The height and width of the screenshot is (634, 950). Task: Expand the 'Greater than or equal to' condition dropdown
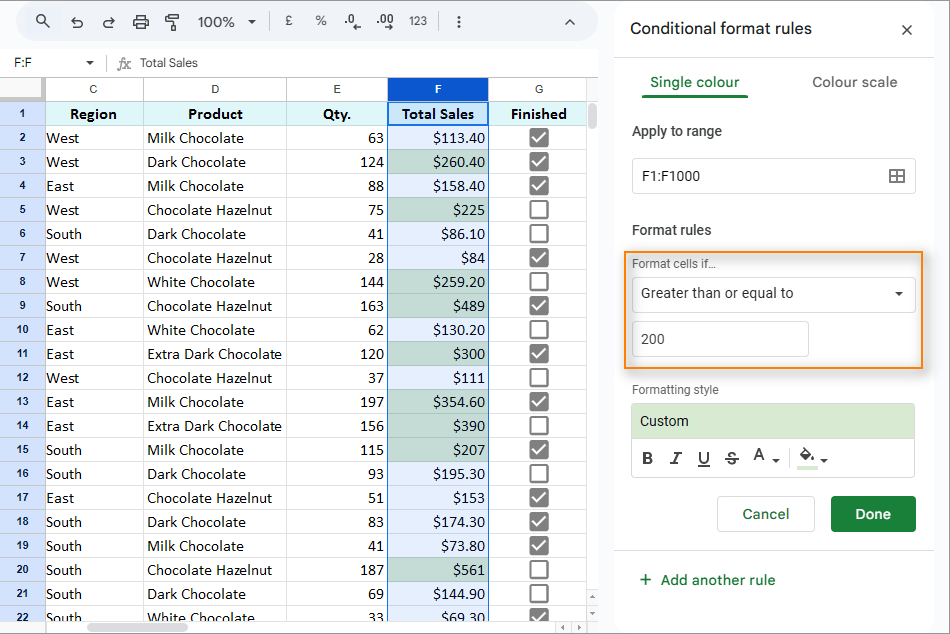tap(773, 294)
